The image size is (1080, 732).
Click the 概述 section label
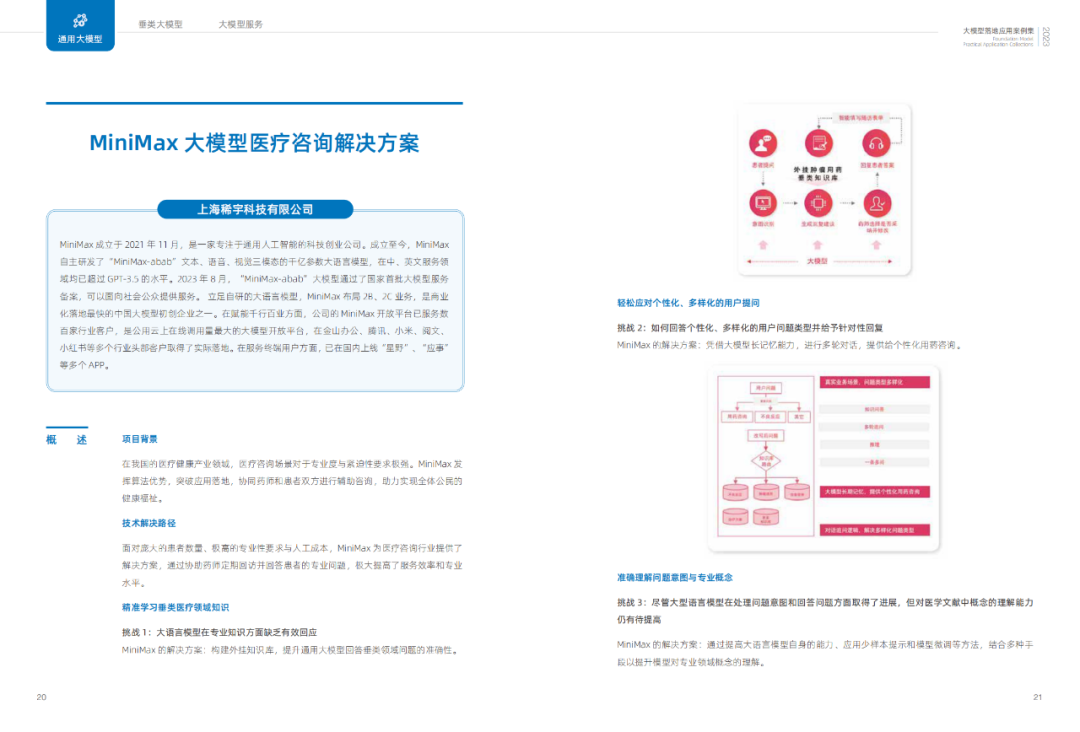tap(67, 440)
